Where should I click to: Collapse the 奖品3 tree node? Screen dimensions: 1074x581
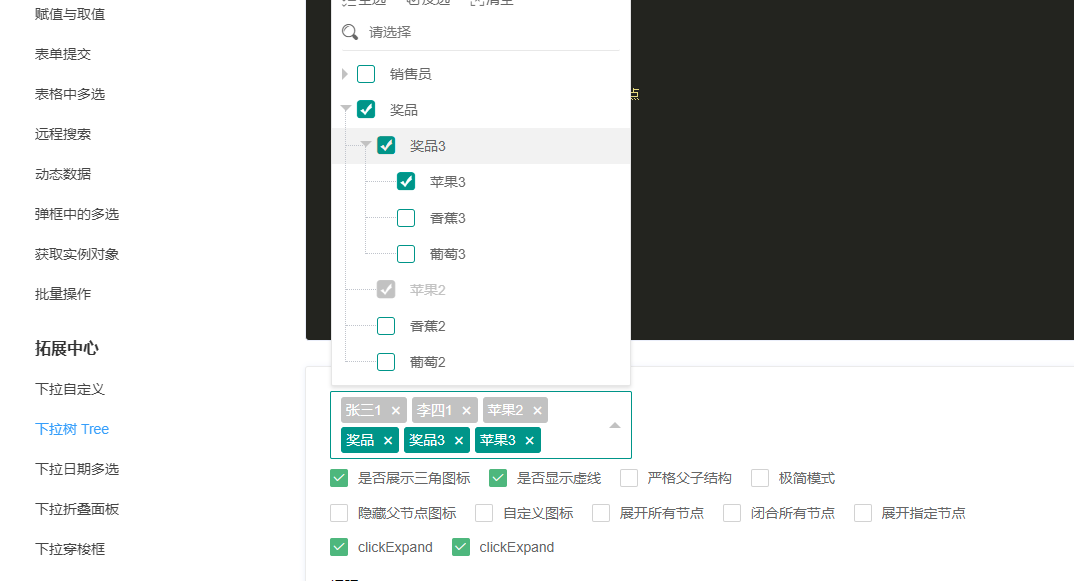coord(365,145)
